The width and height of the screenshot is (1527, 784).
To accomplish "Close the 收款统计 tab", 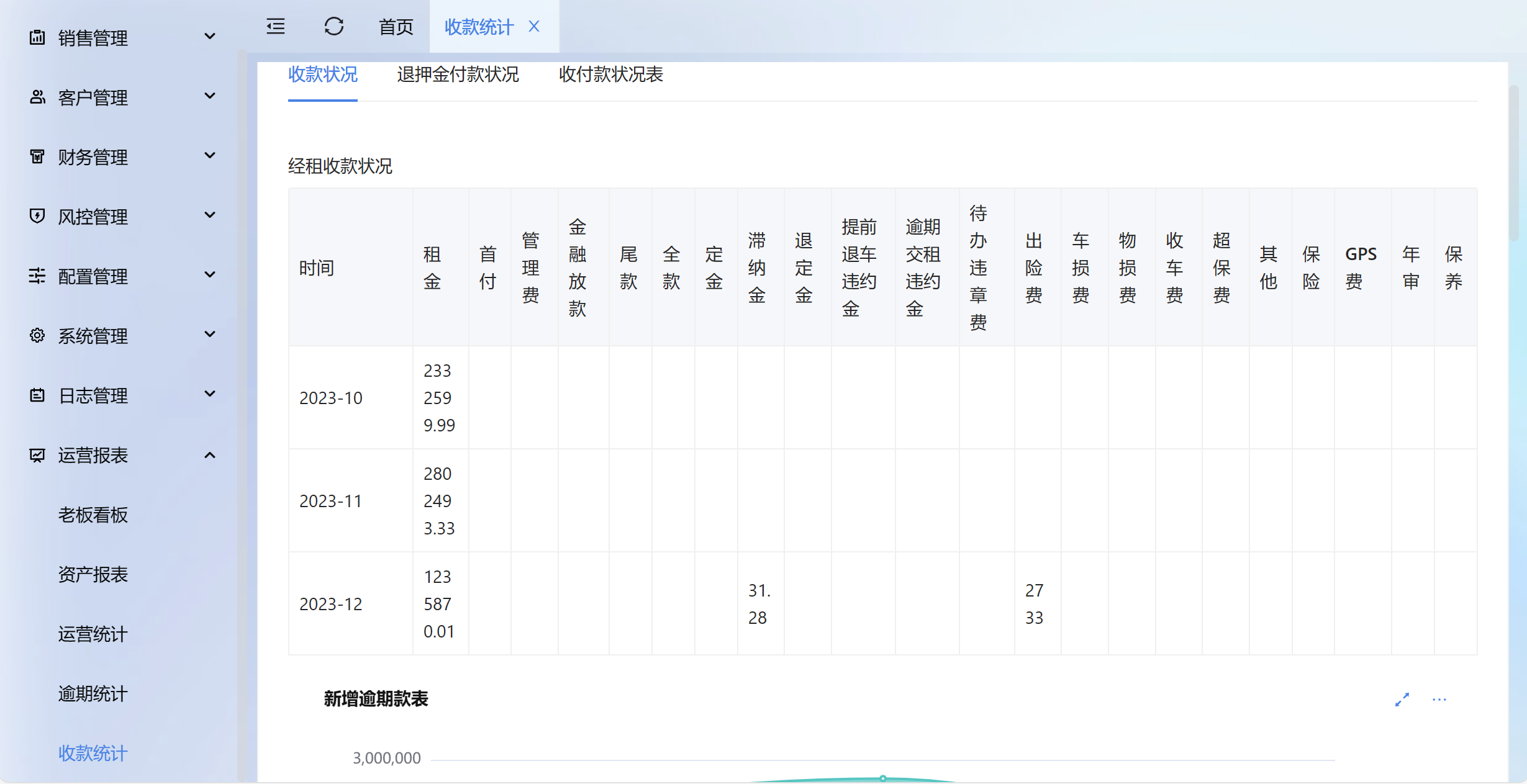I will [534, 27].
